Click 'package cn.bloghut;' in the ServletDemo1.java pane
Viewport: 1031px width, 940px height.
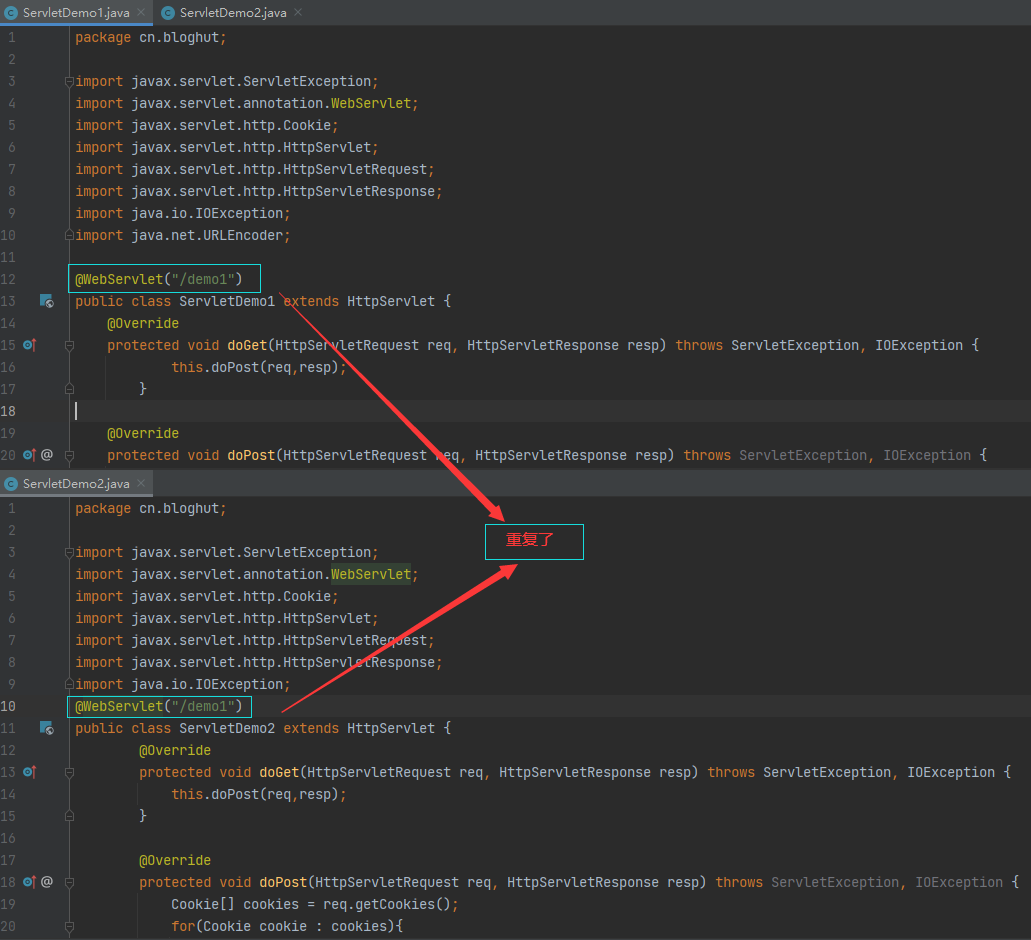[151, 37]
